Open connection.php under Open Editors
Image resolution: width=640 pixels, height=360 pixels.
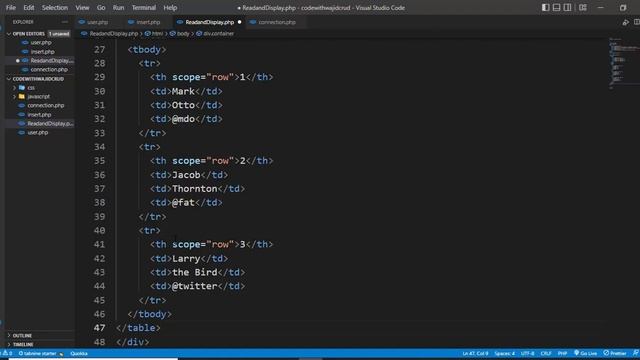pos(49,70)
